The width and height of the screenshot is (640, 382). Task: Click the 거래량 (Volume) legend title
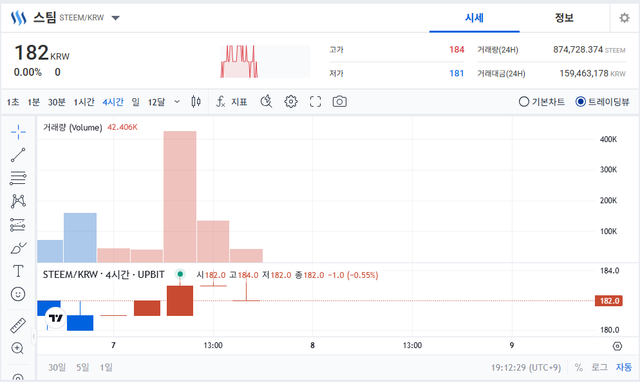coord(73,127)
